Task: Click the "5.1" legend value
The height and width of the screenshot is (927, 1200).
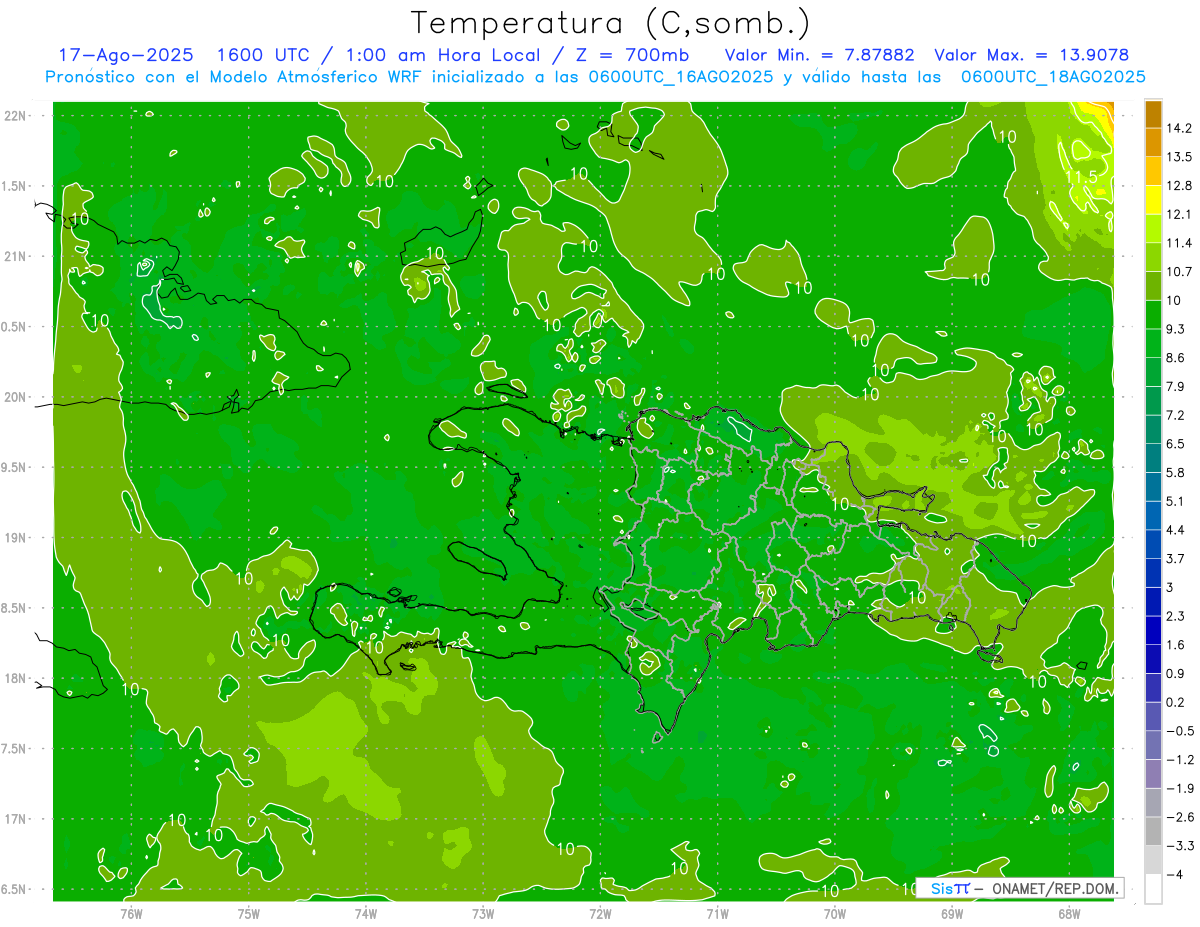Action: pos(1176,501)
